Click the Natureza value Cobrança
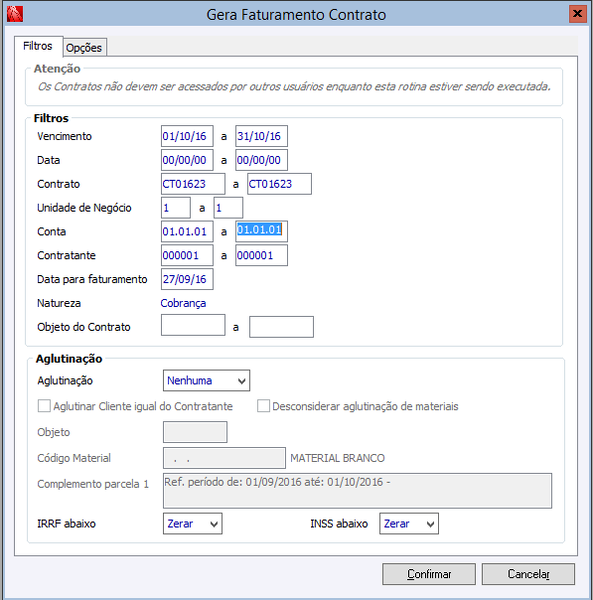 tap(183, 303)
